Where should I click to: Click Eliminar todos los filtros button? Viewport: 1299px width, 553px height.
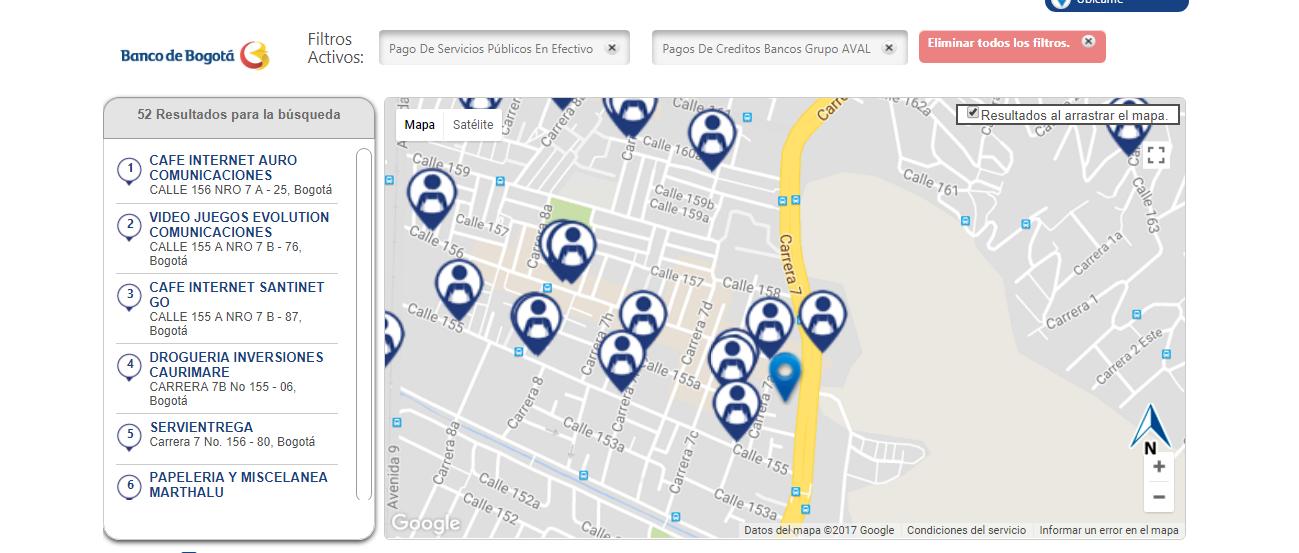(x=1012, y=46)
